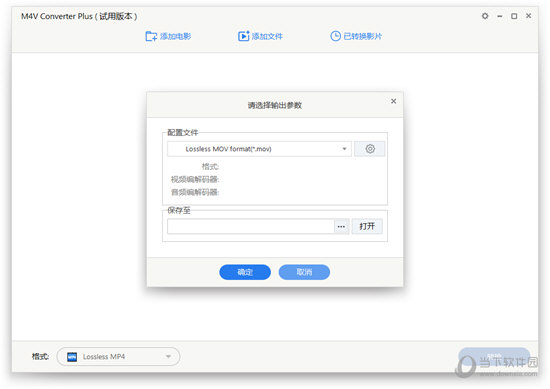Click the 添加电影 (Add Movies) toolbar button
The width and height of the screenshot is (550, 389).
coord(168,36)
